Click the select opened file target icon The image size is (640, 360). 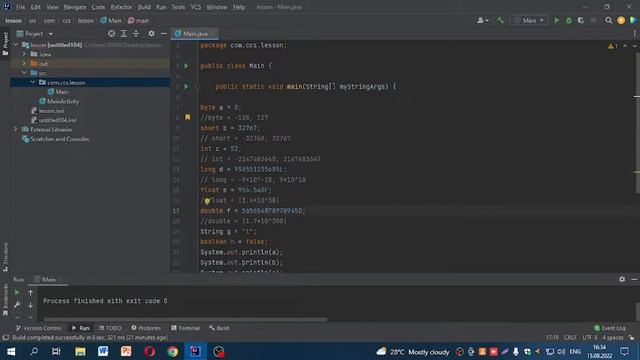111,33
